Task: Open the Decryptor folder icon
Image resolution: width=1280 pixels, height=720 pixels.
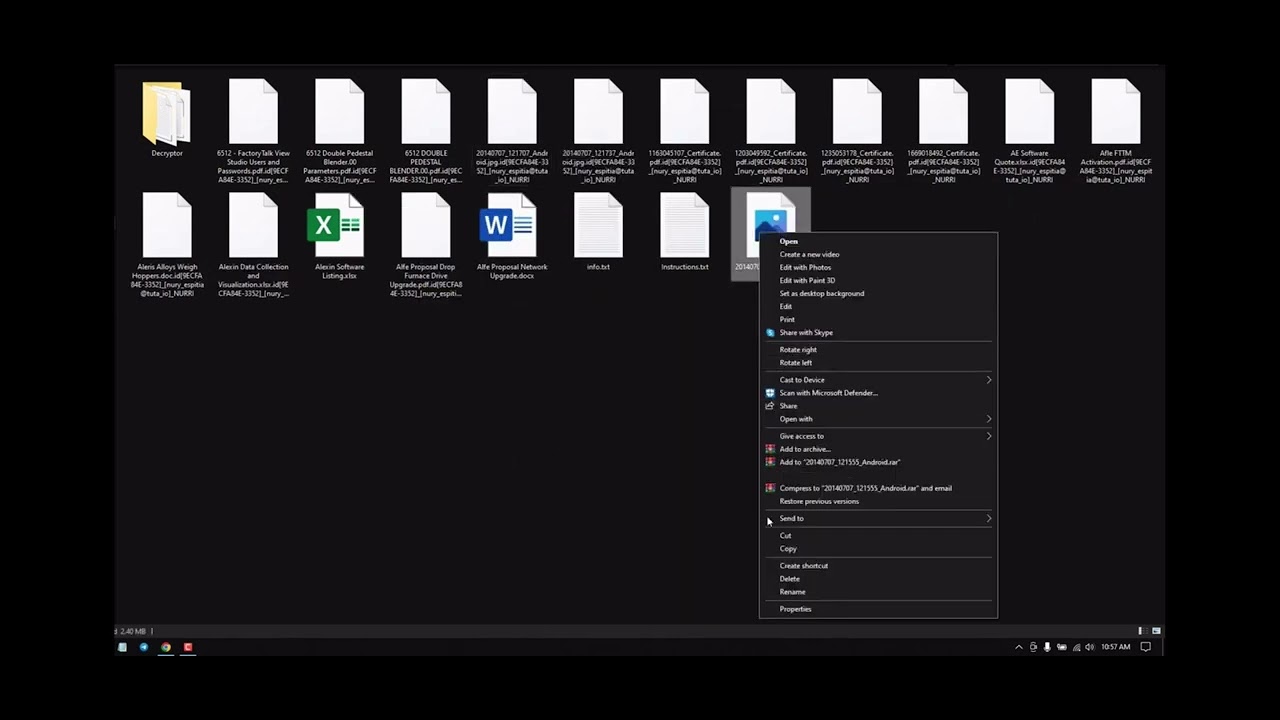Action: point(167,113)
